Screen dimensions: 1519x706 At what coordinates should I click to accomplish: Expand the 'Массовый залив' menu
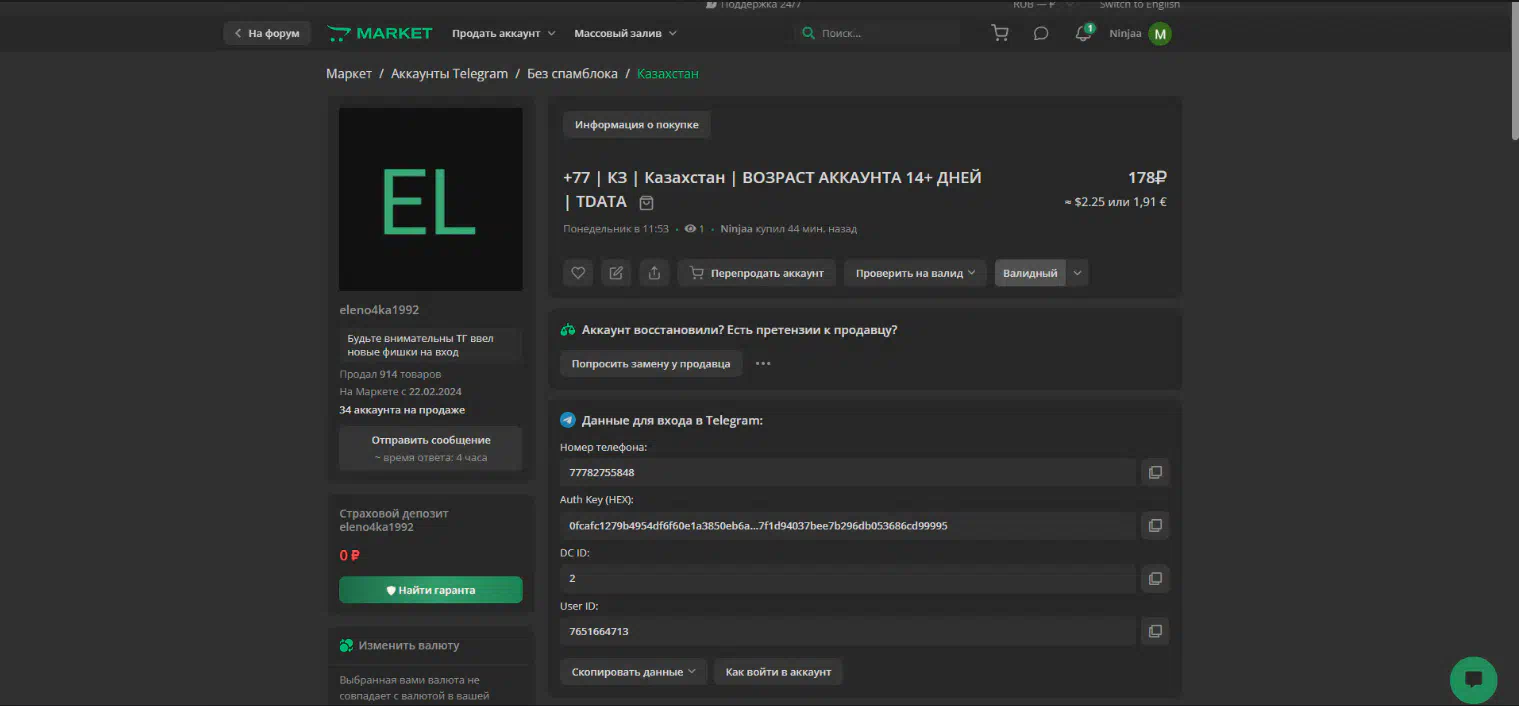pyautogui.click(x=625, y=33)
